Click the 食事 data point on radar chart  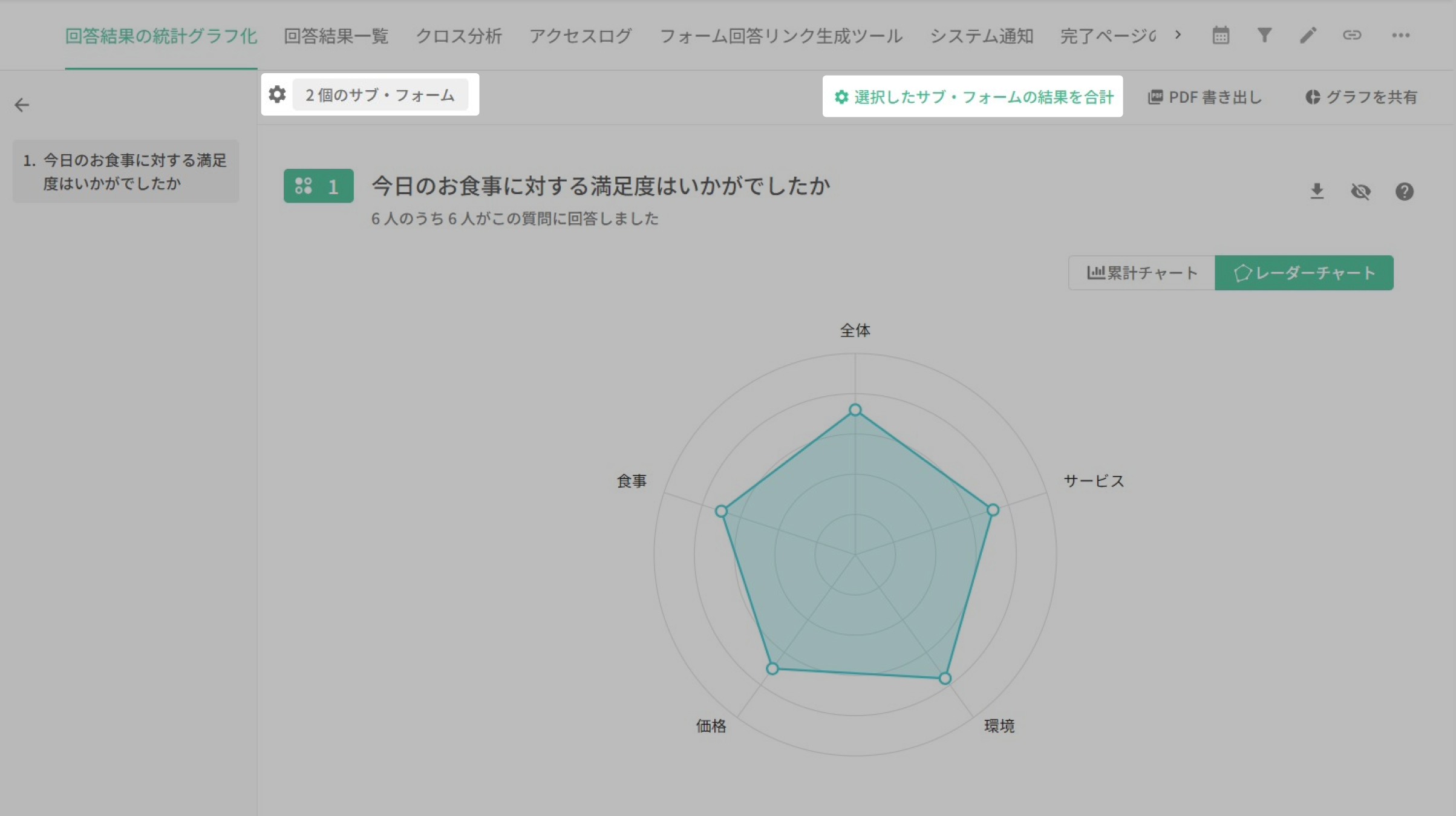[x=720, y=511]
